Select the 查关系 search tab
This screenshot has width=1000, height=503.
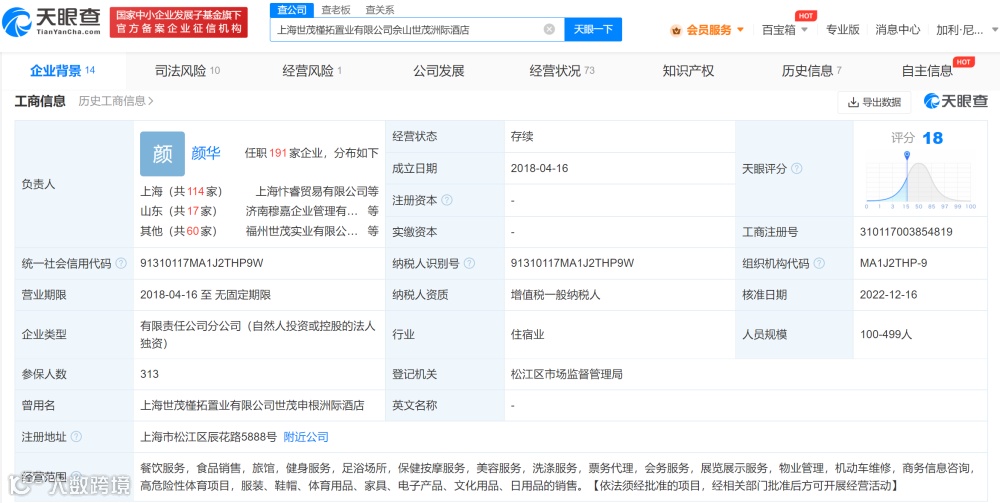[379, 10]
